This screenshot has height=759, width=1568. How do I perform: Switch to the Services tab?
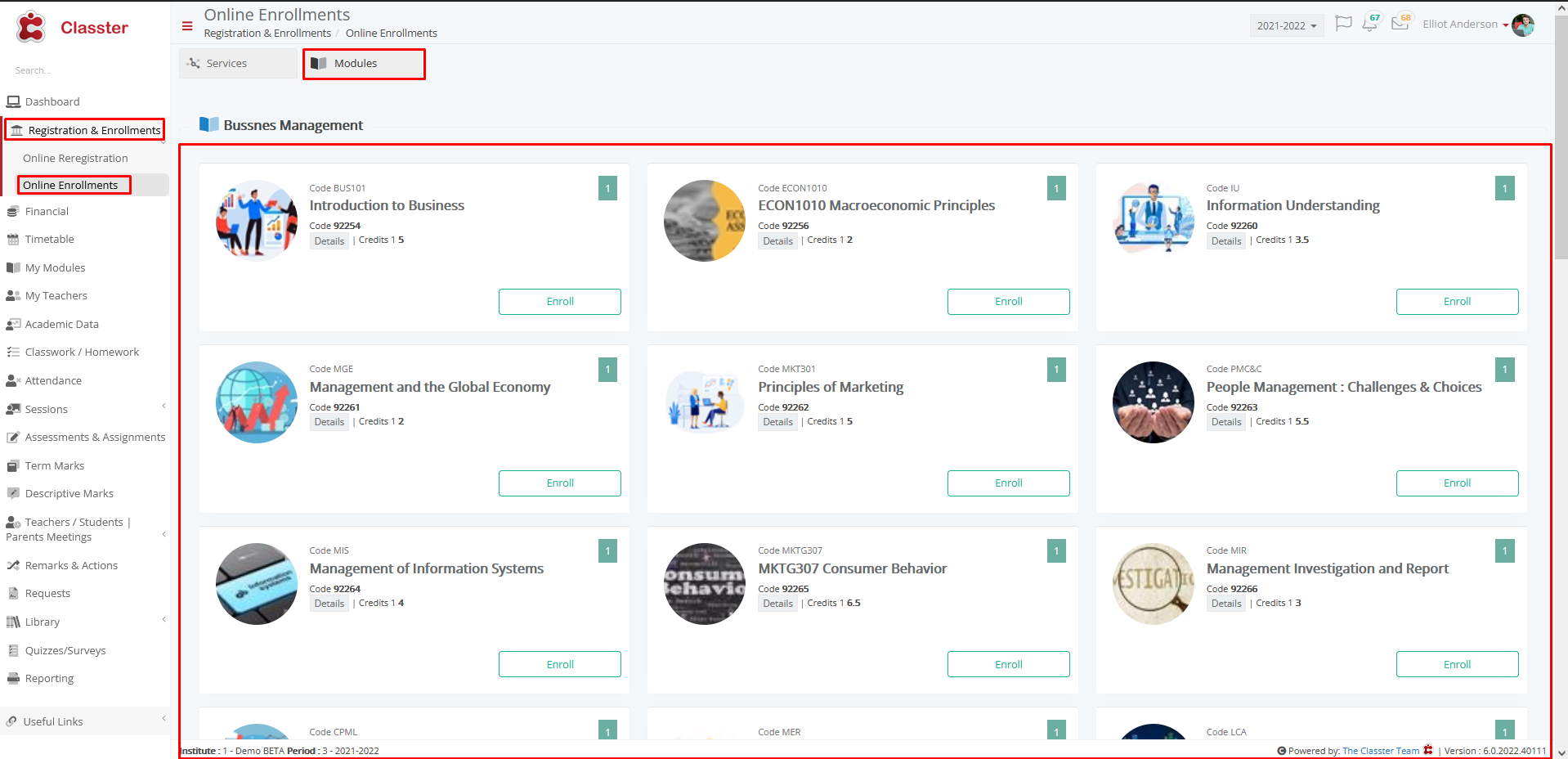(238, 64)
